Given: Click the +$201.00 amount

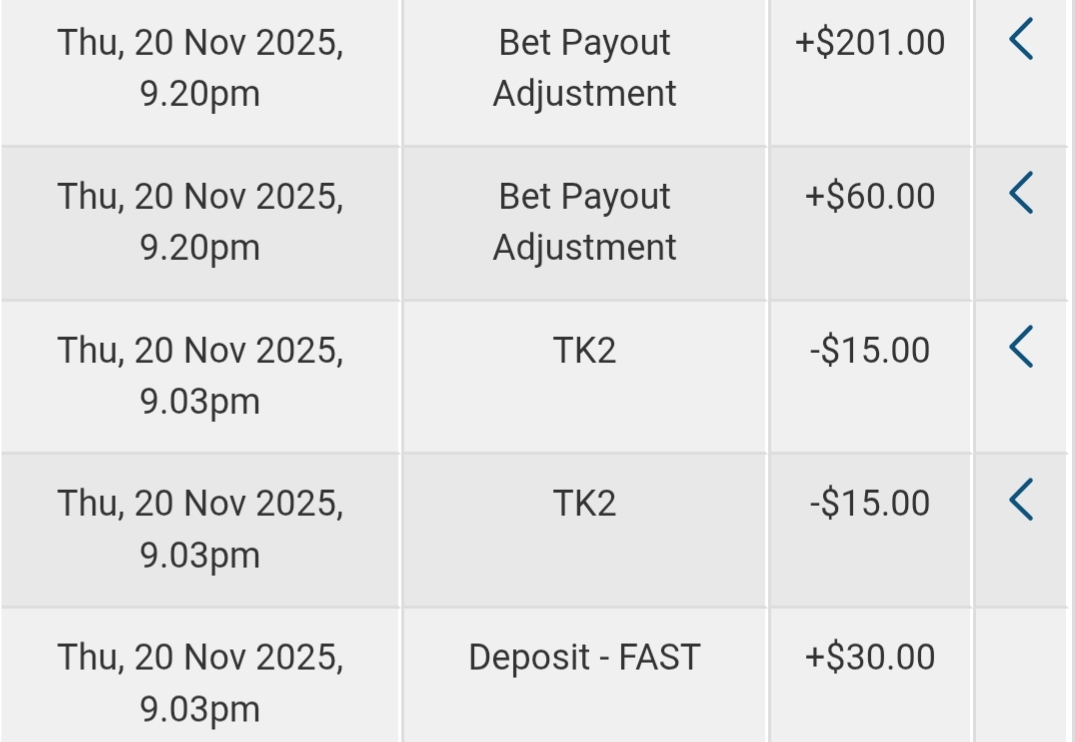Looking at the screenshot, I should coord(869,44).
